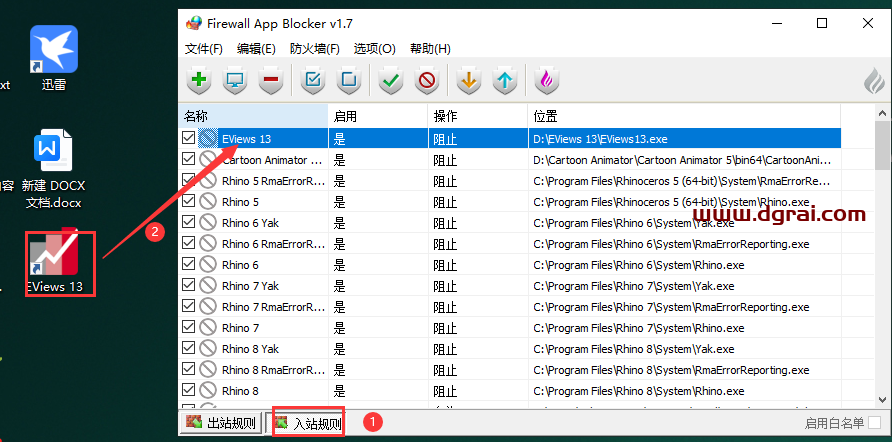This screenshot has height=442, width=892.
Task: Click the red circle Block icon in toolbar
Action: [x=426, y=81]
